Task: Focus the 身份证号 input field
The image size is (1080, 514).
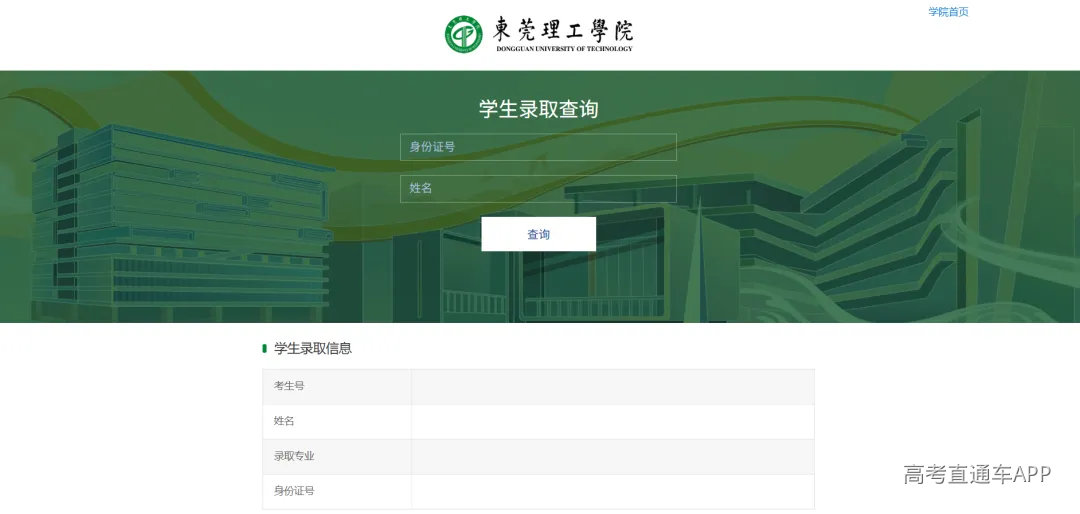Action: [x=538, y=147]
